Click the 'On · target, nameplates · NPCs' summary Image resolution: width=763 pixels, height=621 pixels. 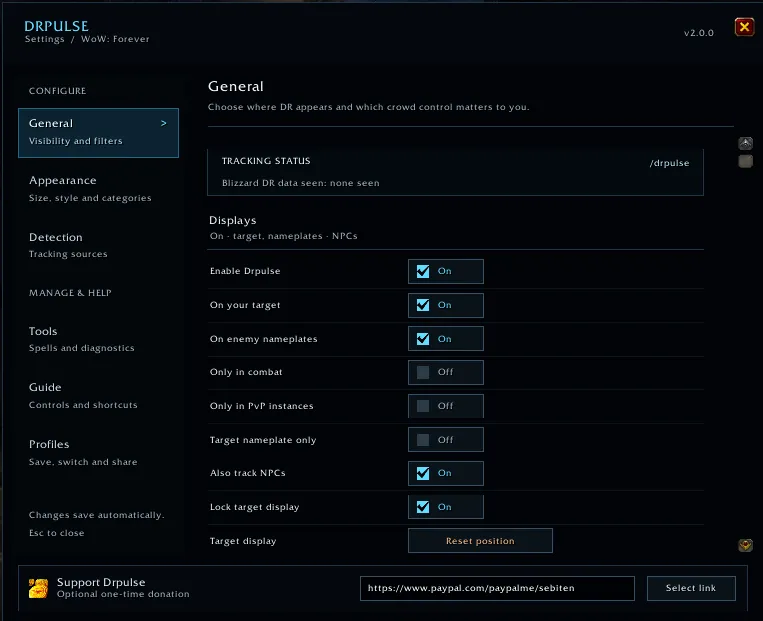[x=284, y=236]
